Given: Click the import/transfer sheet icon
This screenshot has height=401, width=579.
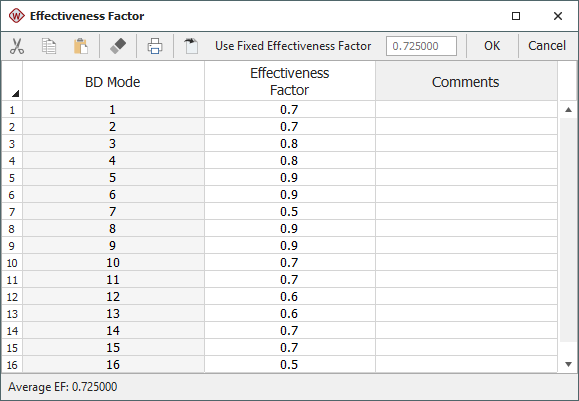Looking at the screenshot, I should click(191, 46).
